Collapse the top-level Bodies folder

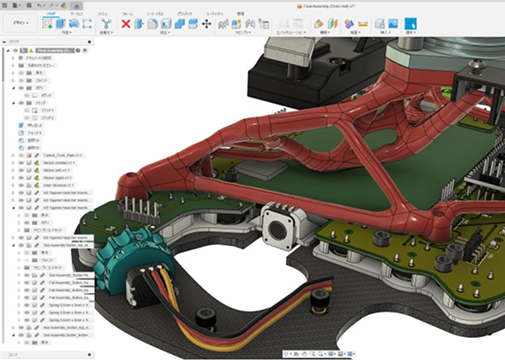point(13,88)
